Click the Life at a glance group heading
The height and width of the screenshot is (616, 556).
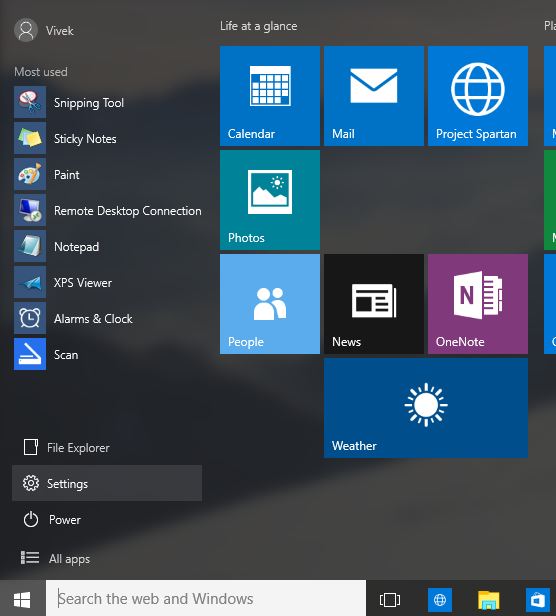tap(259, 26)
